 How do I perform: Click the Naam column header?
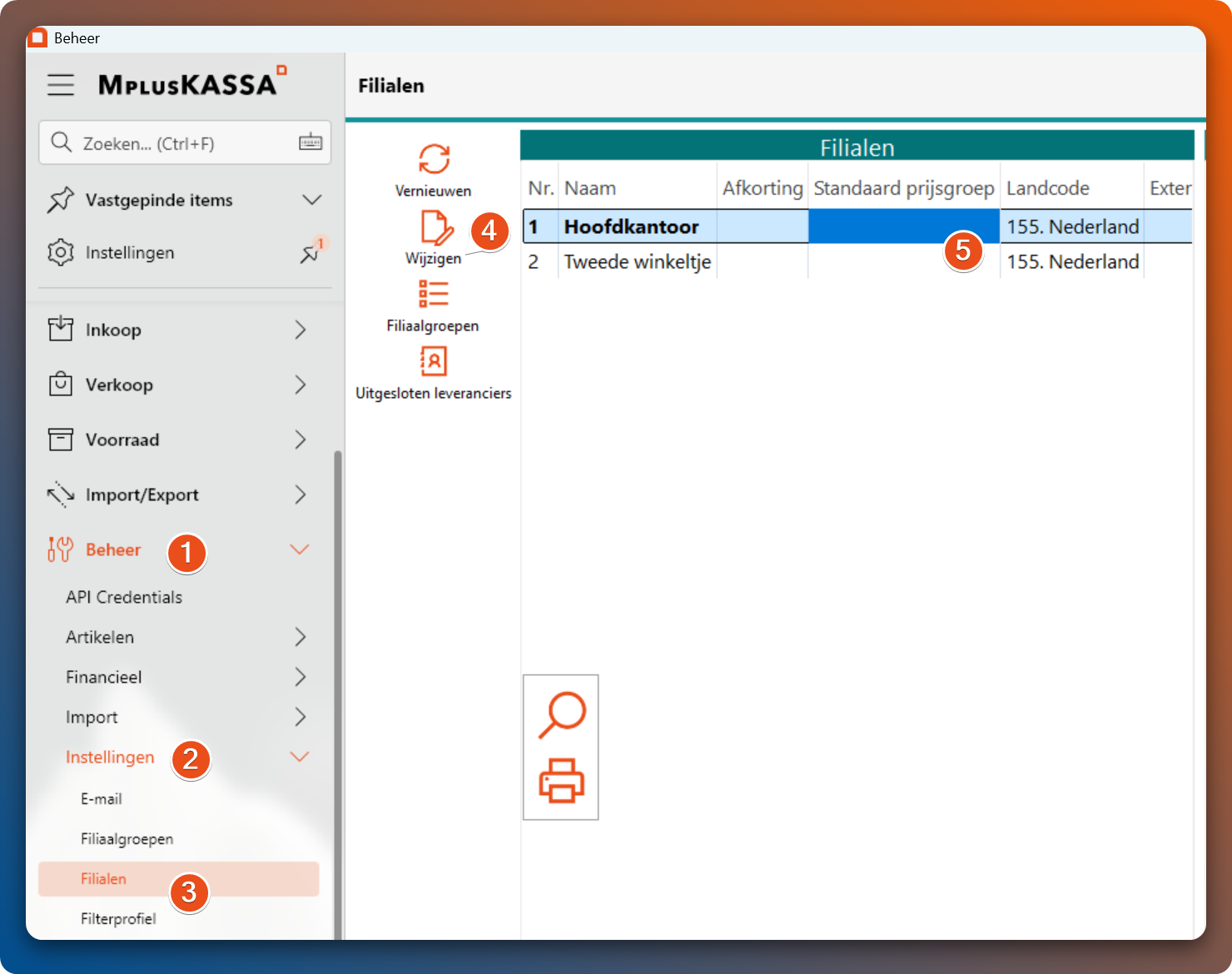point(590,188)
